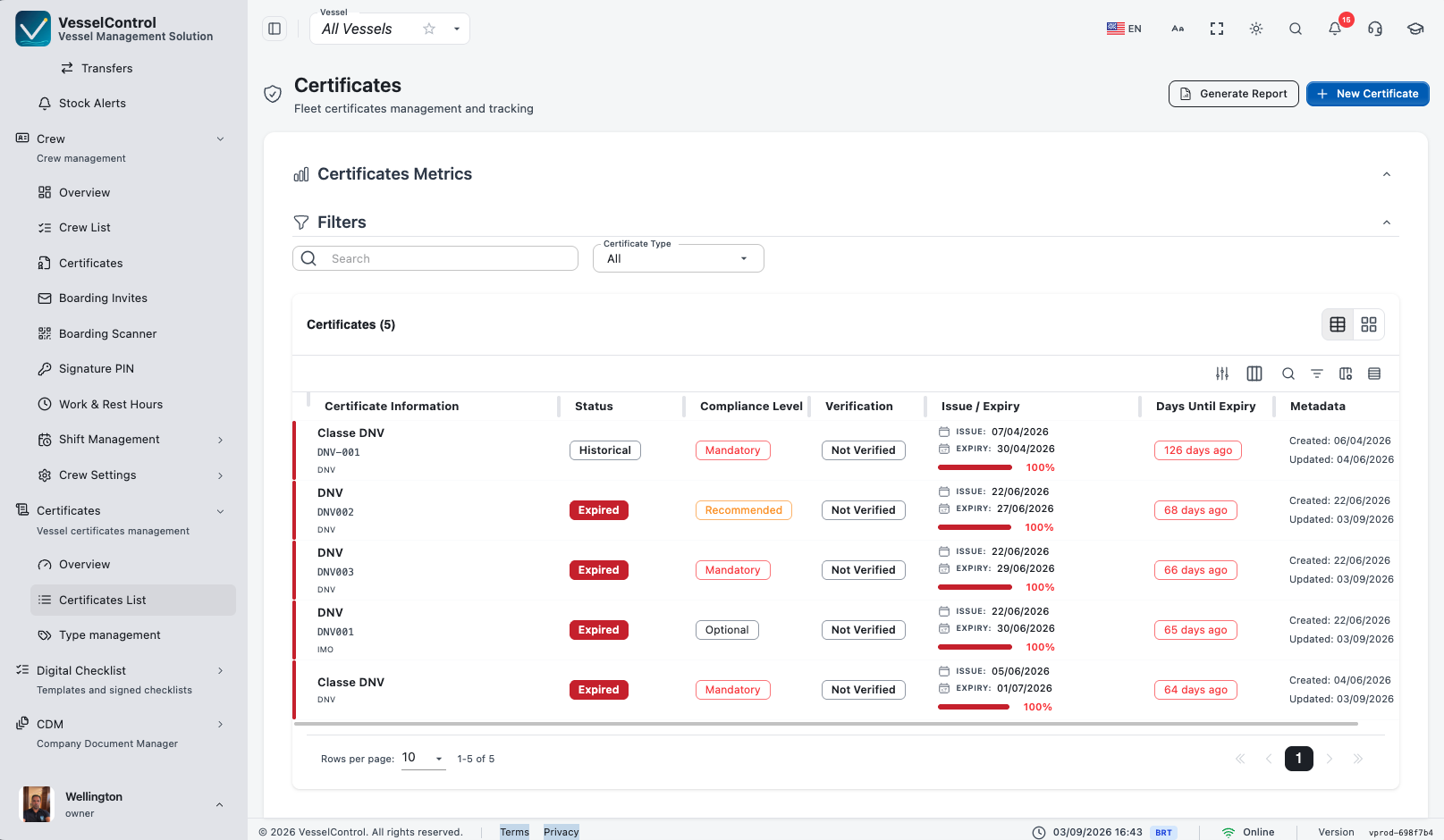Image resolution: width=1444 pixels, height=840 pixels.
Task: Mark All Vessels as favorite star
Action: tap(429, 29)
